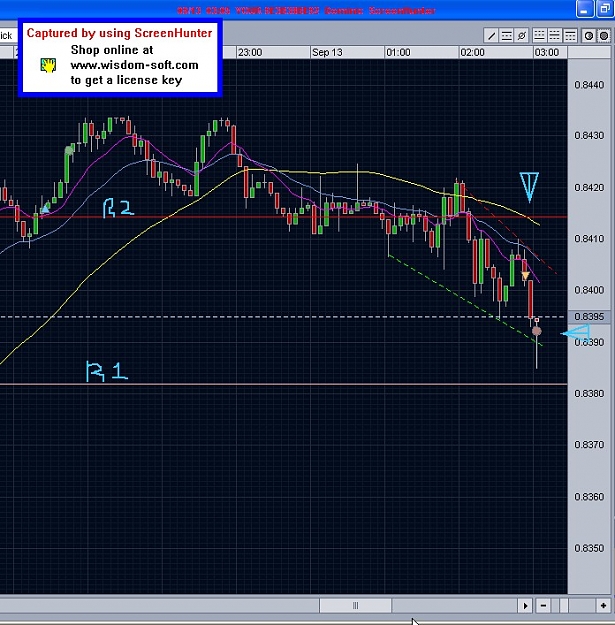Toggle the dark filled octagon marker button
The height and width of the screenshot is (625, 615).
[604, 36]
